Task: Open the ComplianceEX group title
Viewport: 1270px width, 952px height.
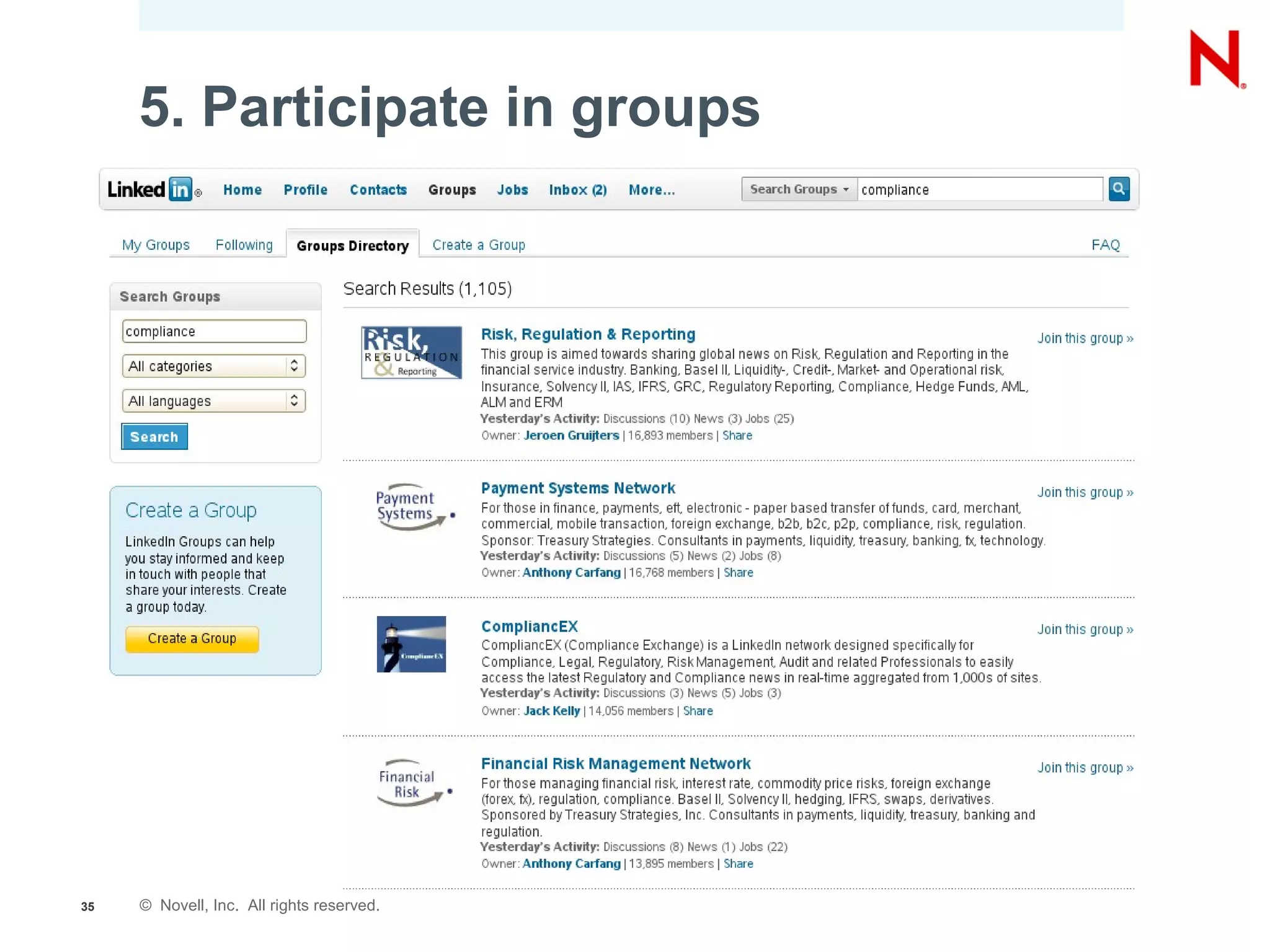Action: [x=530, y=626]
